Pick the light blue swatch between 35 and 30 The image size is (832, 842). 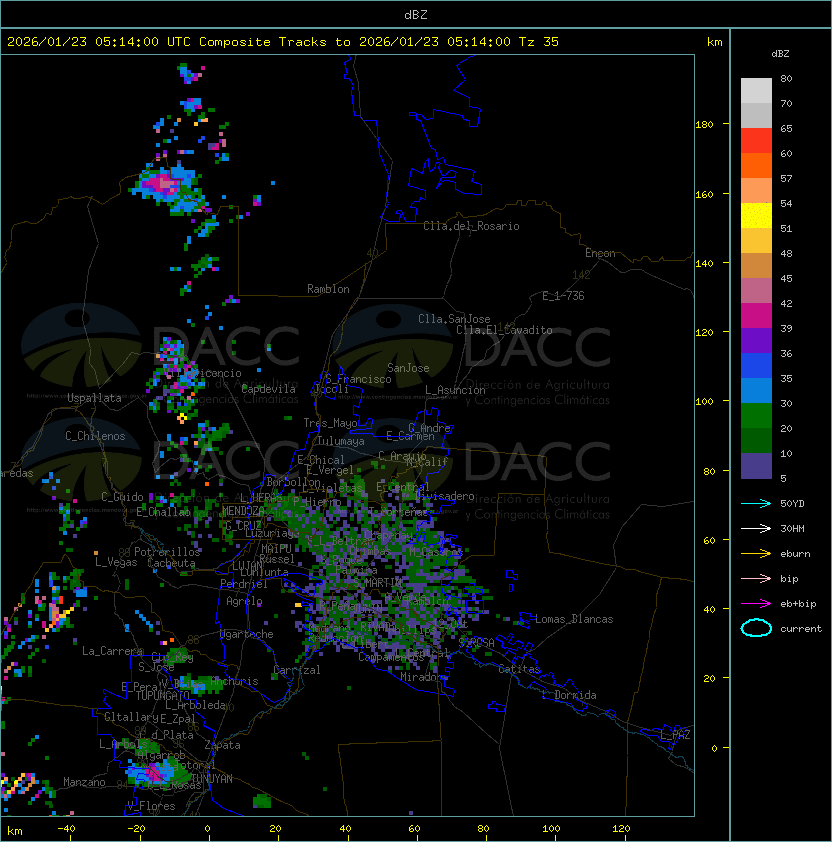coord(756,391)
